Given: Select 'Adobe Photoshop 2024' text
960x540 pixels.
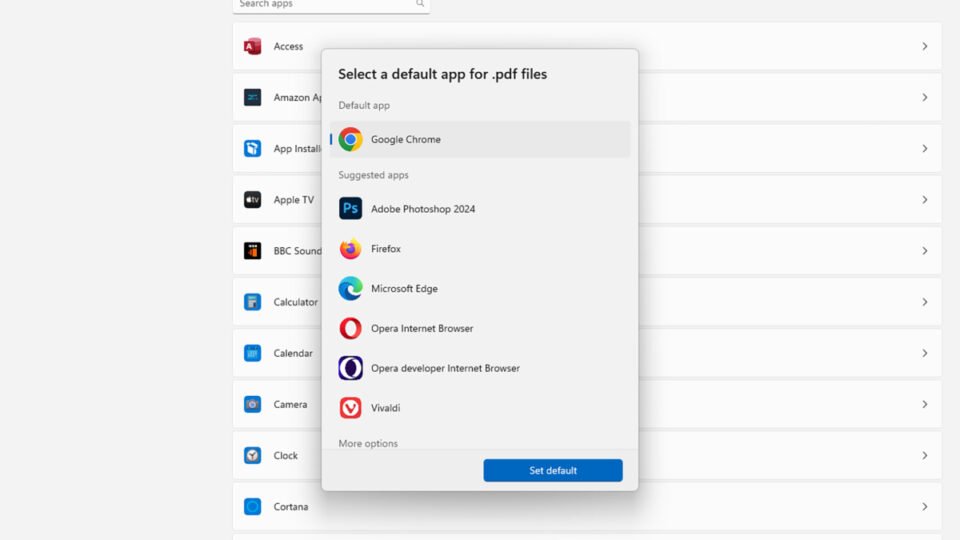Looking at the screenshot, I should coord(423,209).
